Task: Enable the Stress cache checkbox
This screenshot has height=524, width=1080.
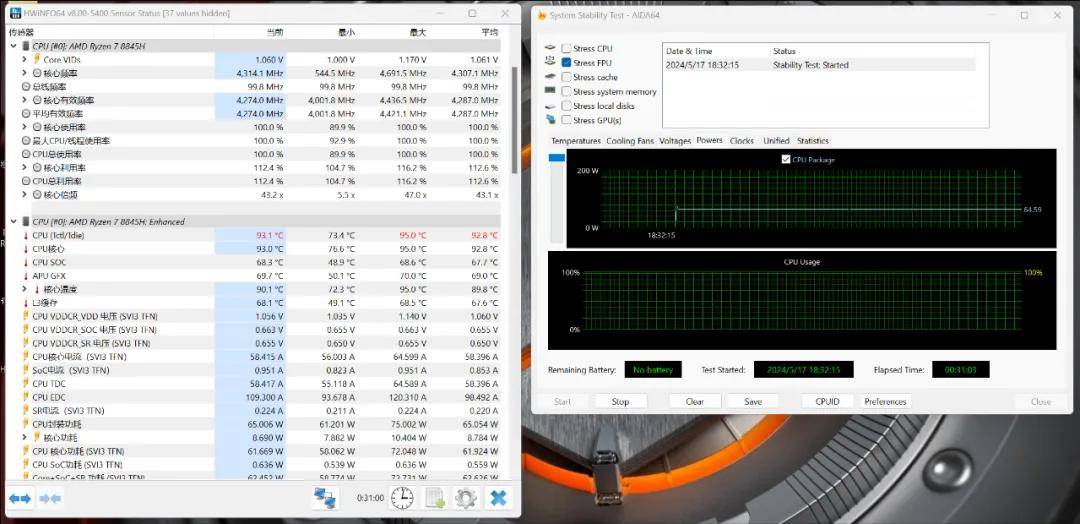Action: 566,77
